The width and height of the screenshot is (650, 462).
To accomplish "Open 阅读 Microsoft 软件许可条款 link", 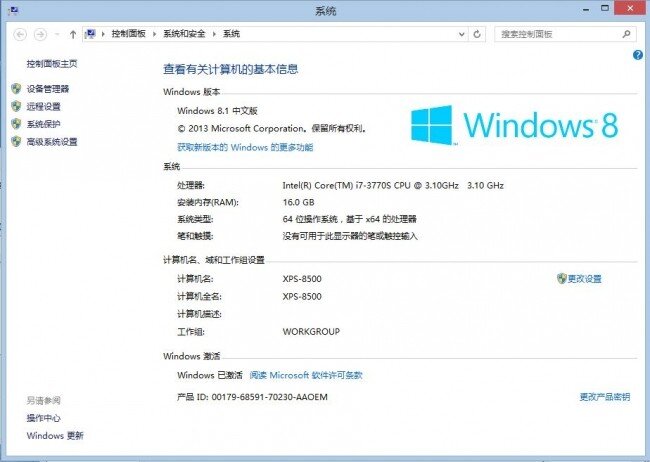I will [306, 375].
